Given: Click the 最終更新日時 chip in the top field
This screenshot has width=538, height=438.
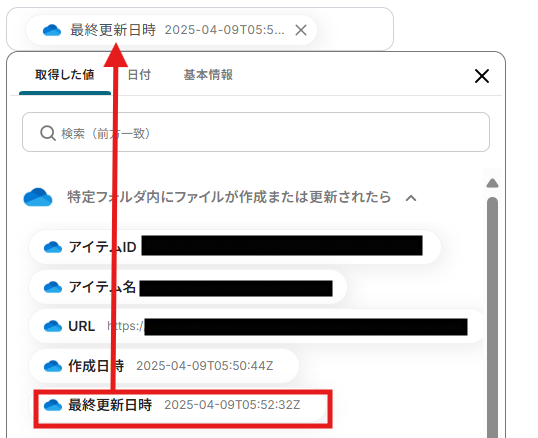Looking at the screenshot, I should 171,30.
